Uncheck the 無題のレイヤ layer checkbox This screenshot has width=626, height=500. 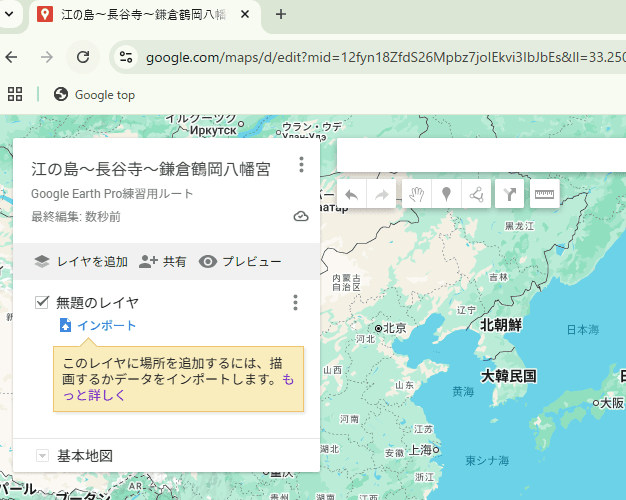(x=42, y=302)
